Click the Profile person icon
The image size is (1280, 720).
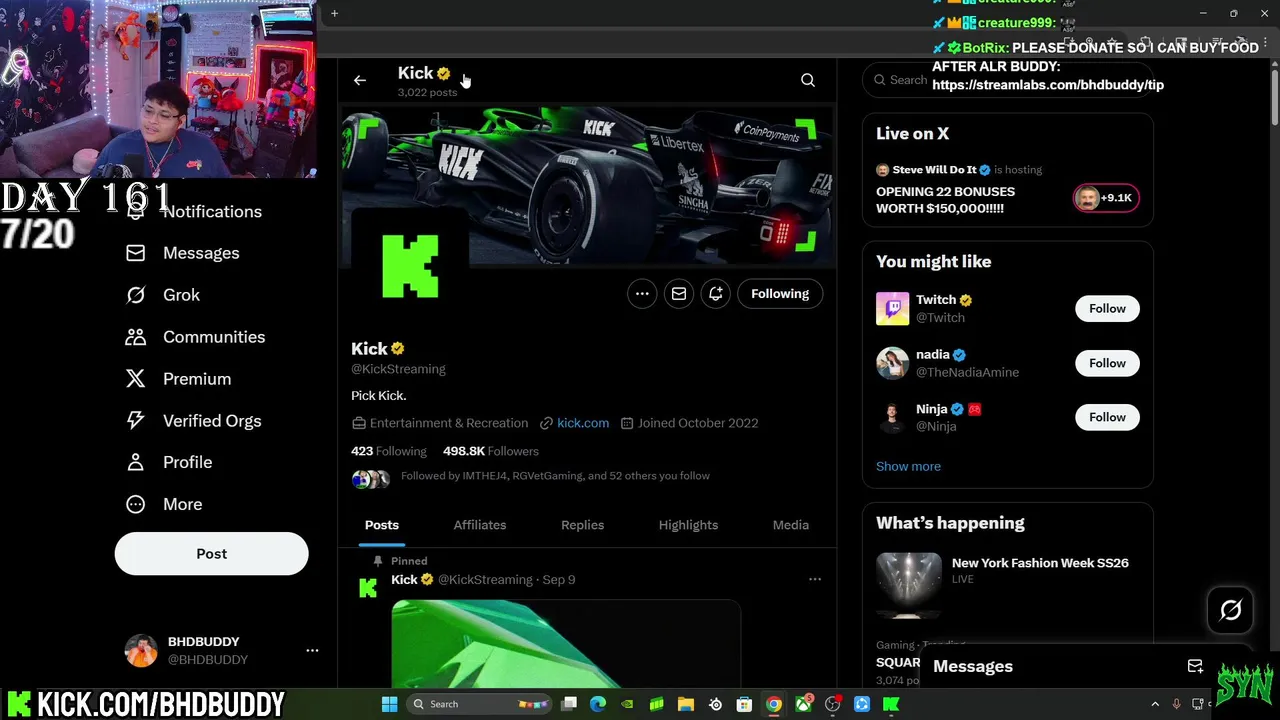[x=136, y=462]
